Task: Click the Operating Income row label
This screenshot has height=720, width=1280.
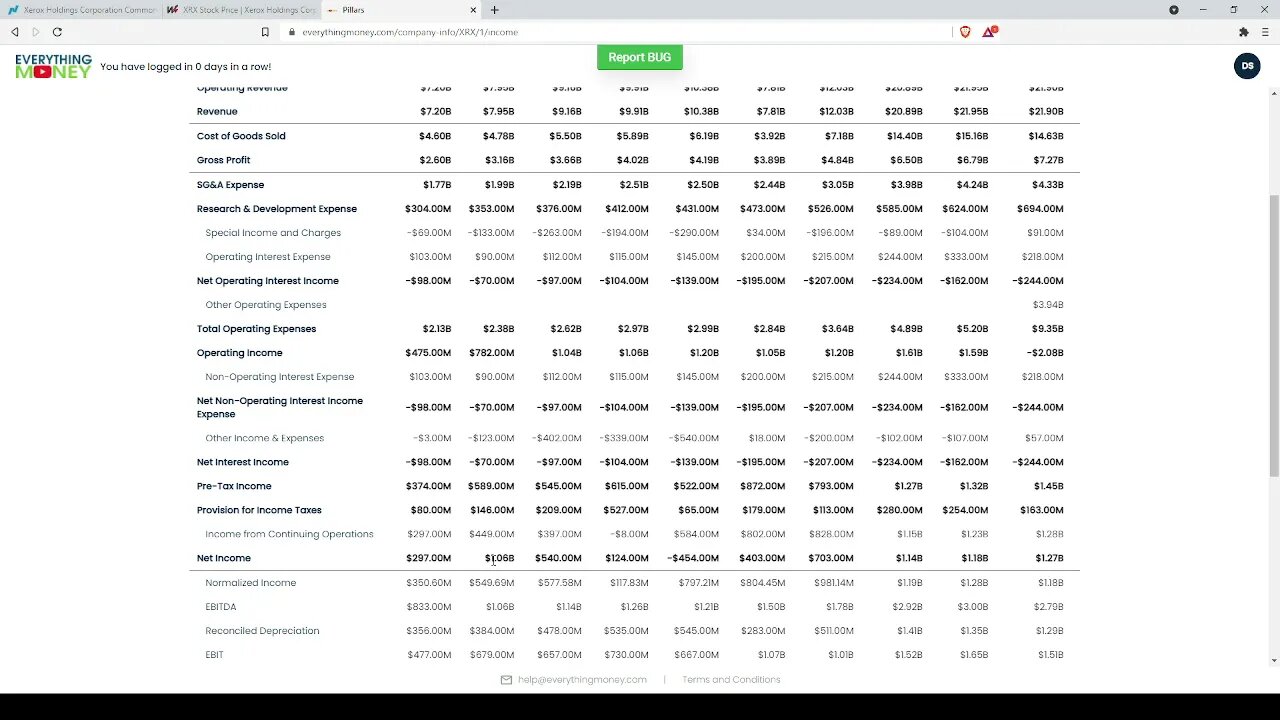Action: tap(240, 353)
